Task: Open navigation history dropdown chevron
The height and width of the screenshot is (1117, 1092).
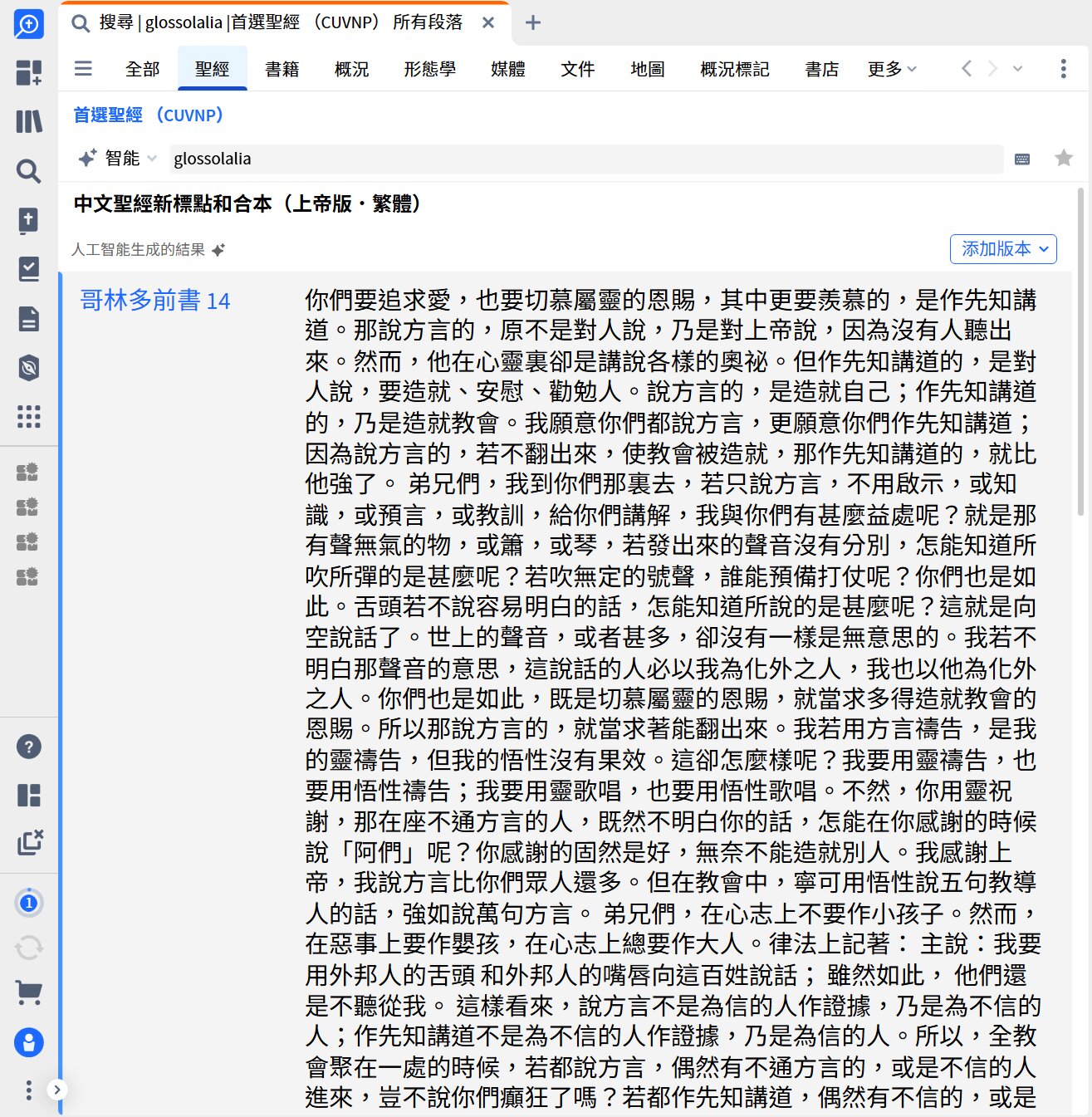Action: point(1017,68)
